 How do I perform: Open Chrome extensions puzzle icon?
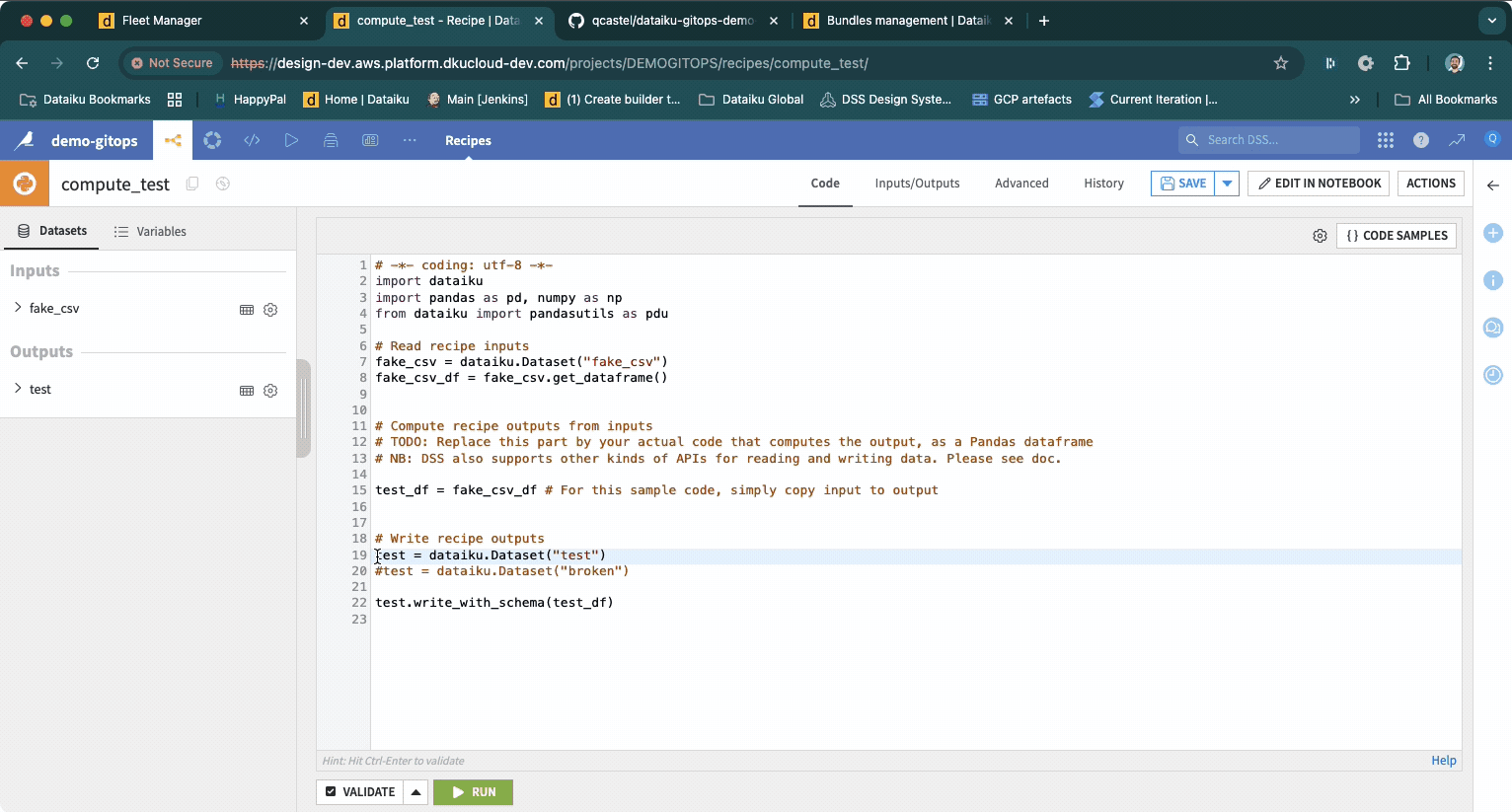pyautogui.click(x=1401, y=63)
